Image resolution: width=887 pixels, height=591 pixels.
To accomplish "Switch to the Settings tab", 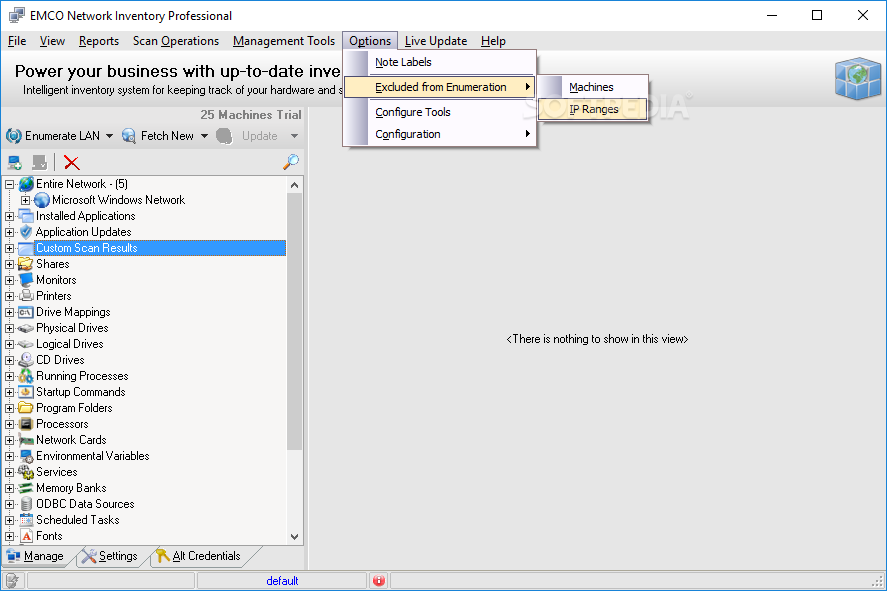I will pos(110,556).
